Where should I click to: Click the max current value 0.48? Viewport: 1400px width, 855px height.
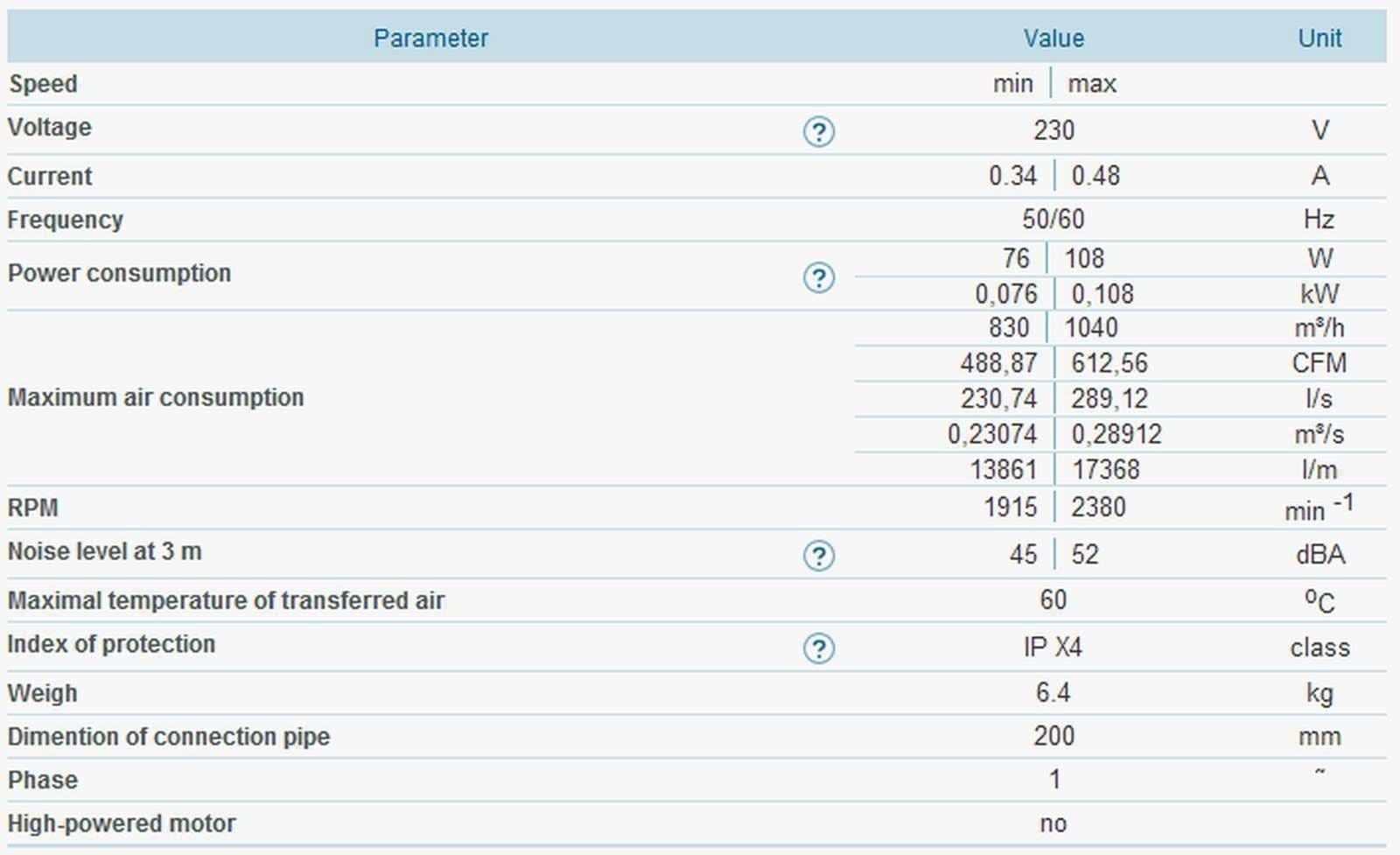tap(1095, 176)
